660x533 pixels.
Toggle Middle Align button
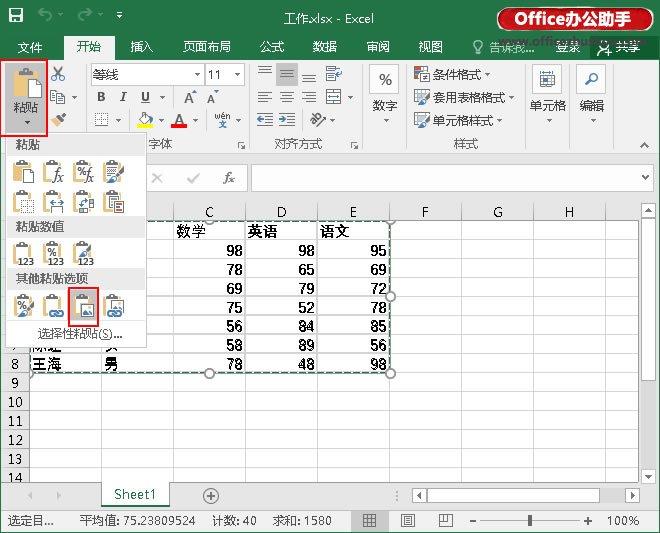coord(287,74)
